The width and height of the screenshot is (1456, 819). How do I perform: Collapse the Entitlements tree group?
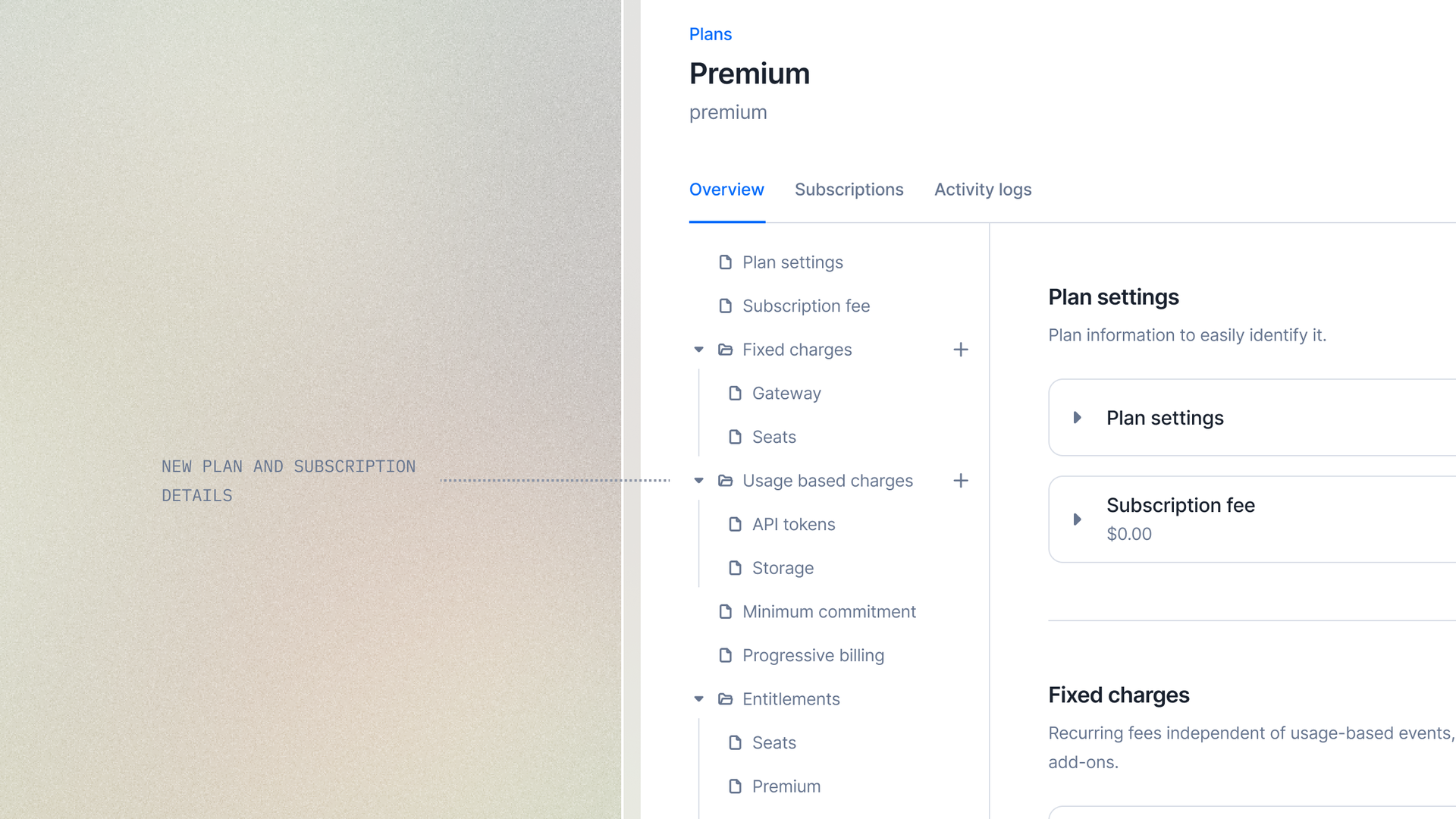click(x=698, y=699)
